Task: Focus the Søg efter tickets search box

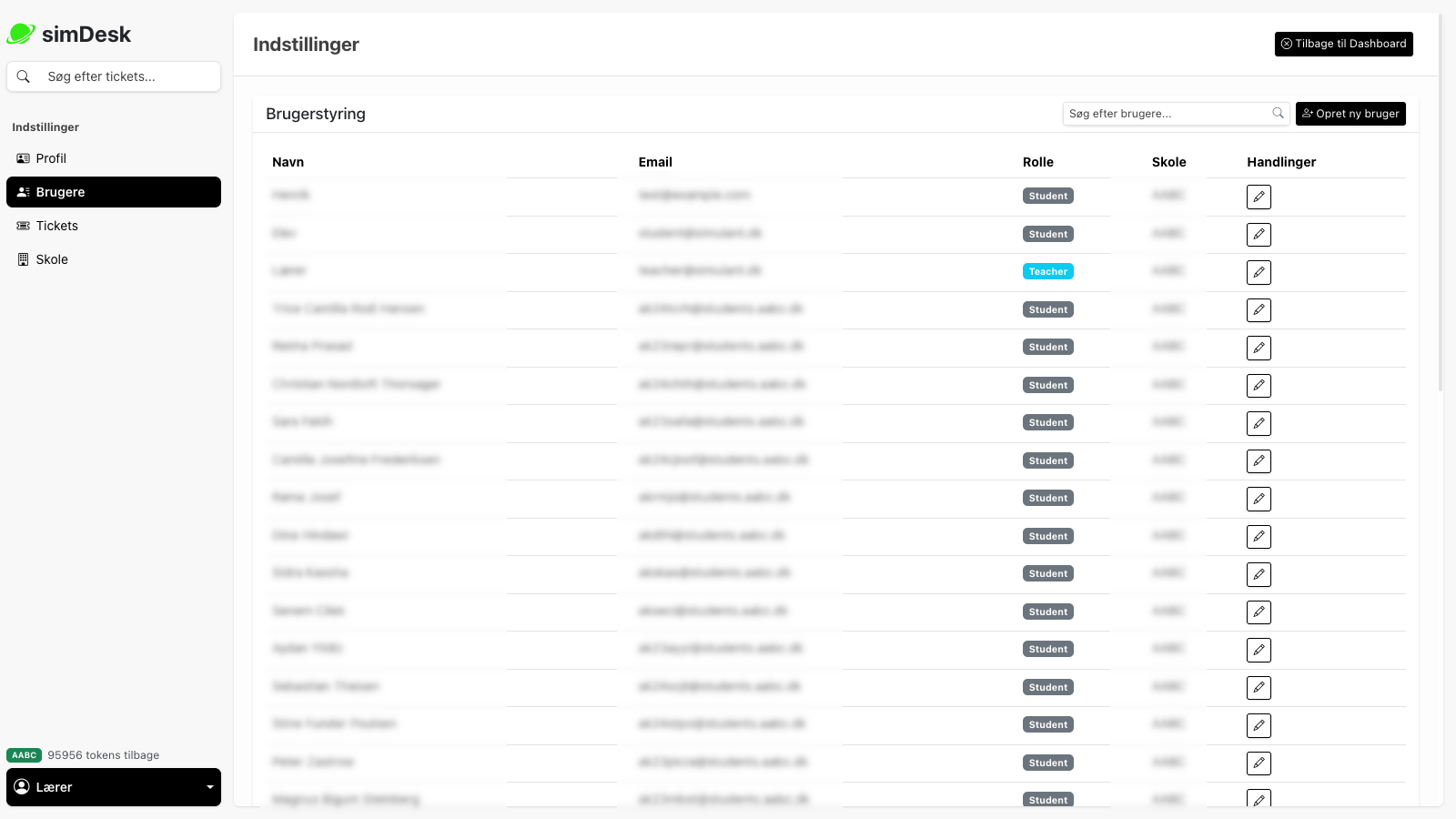Action: (x=127, y=76)
